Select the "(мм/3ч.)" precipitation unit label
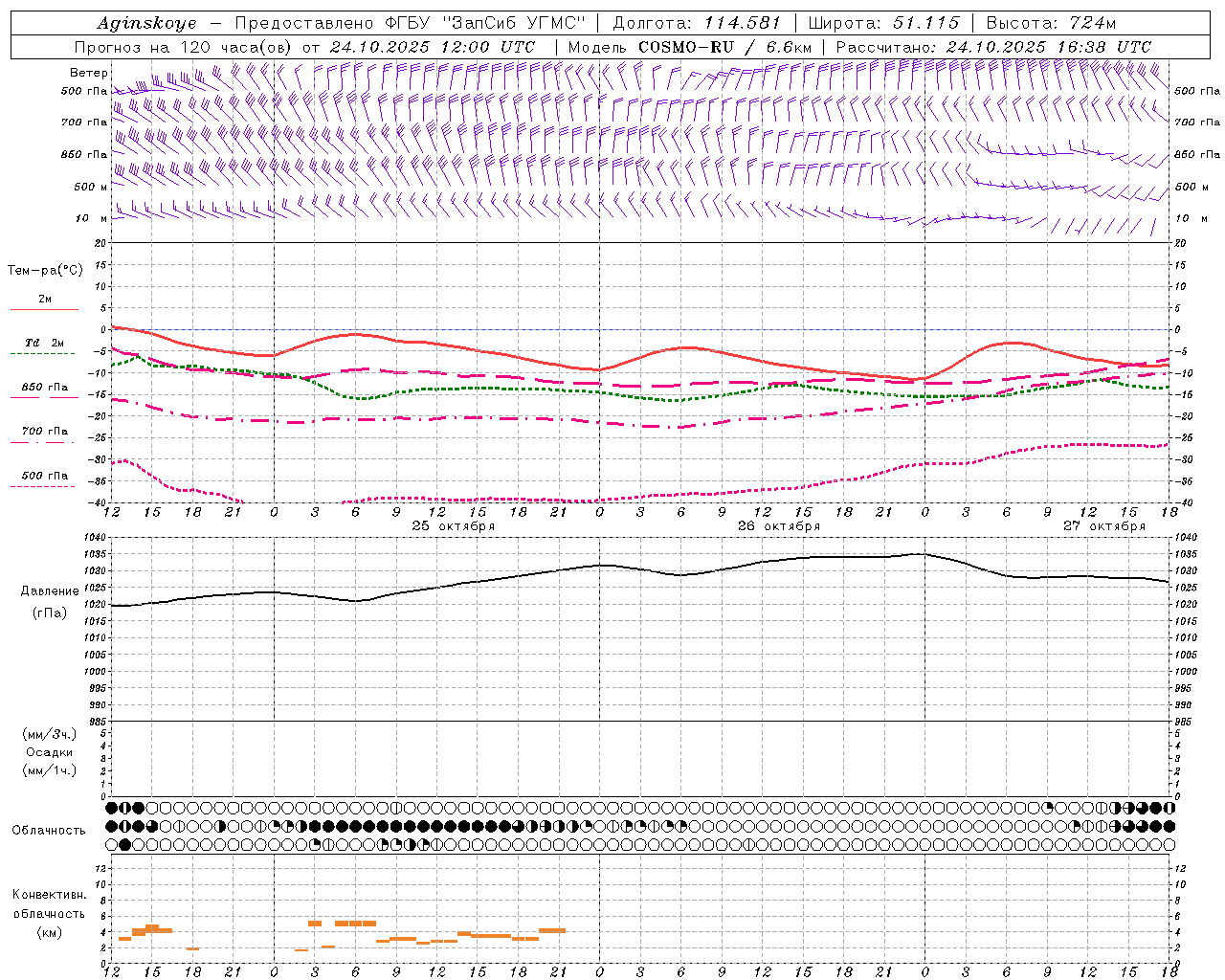 coord(50,734)
